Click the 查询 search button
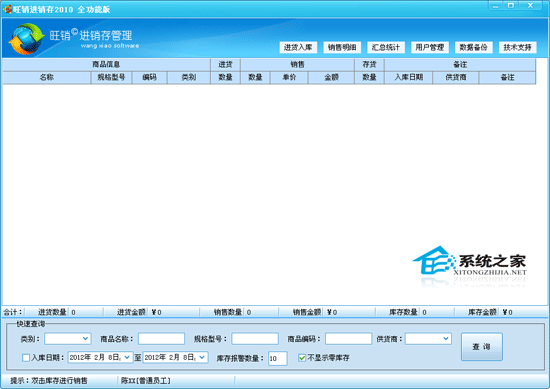 (x=482, y=347)
